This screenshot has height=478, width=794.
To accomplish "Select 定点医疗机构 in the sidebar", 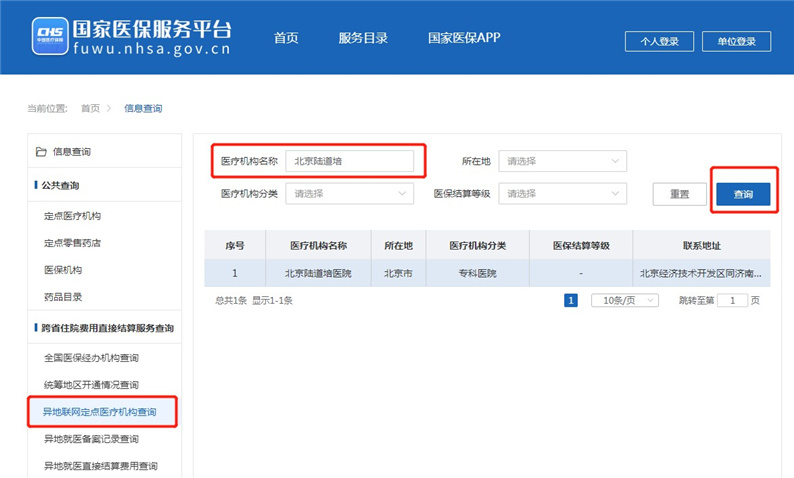I will pos(72,215).
